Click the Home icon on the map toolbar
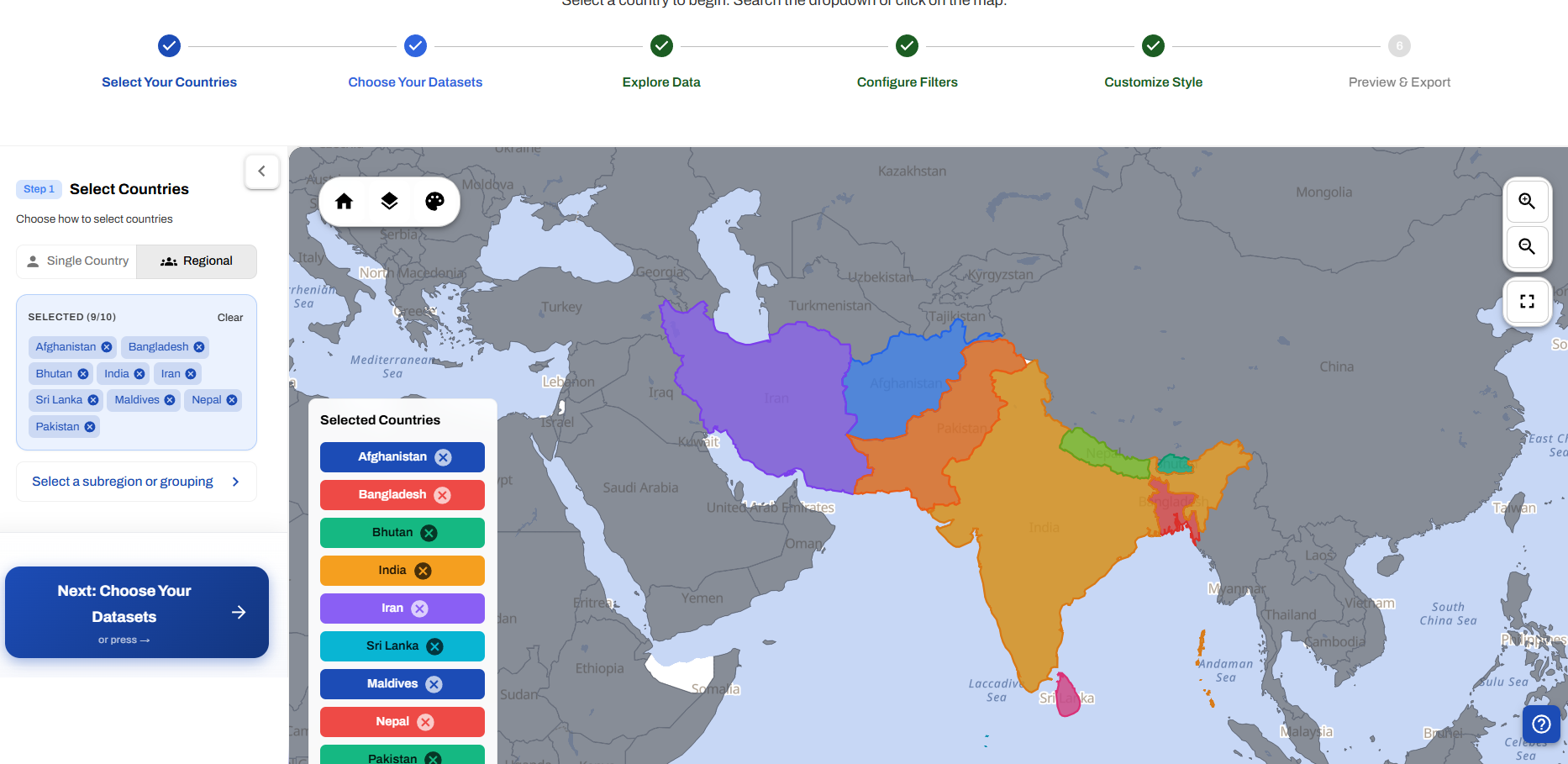This screenshot has height=764, width=1568. 344,201
